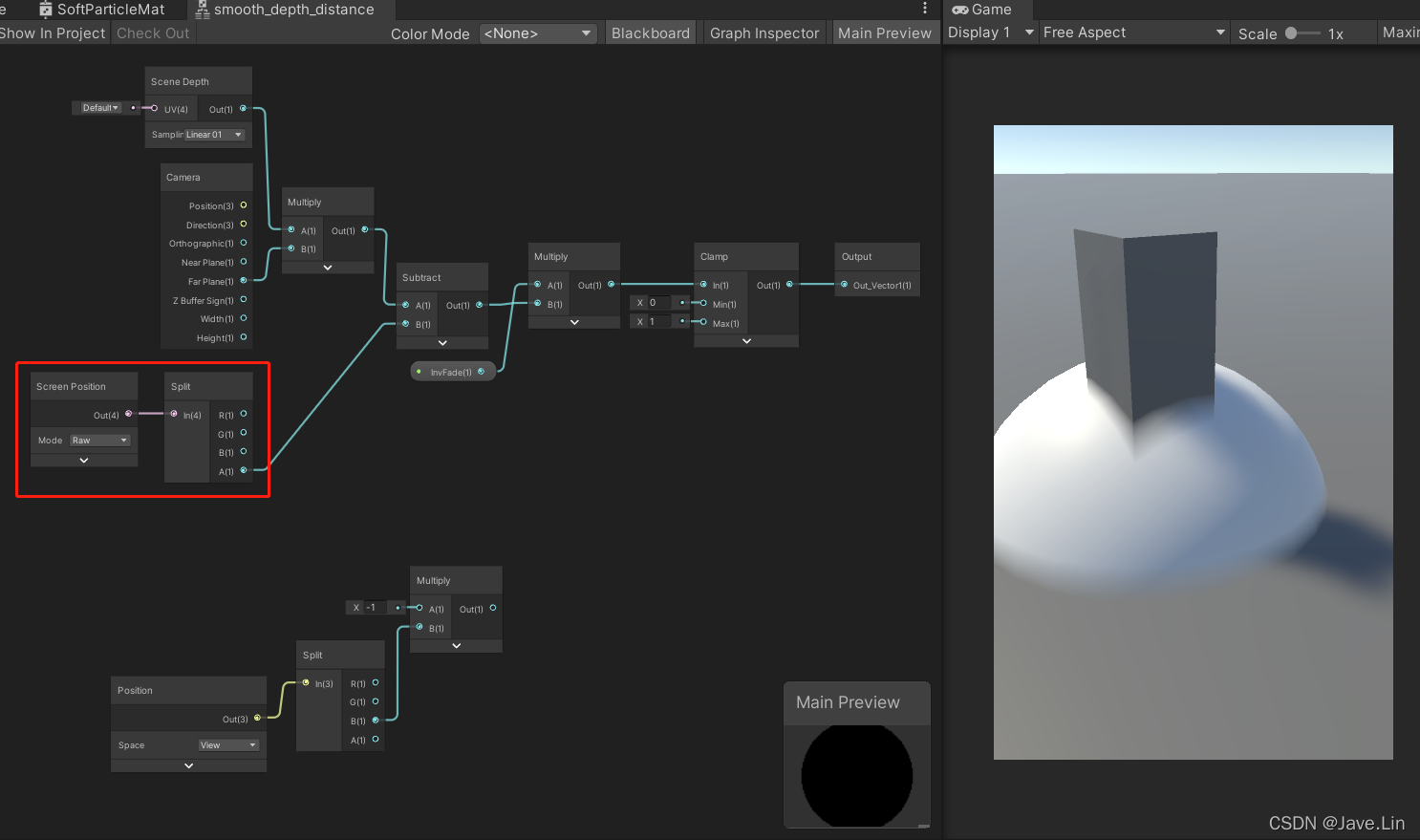The height and width of the screenshot is (840, 1420).
Task: Toggle the Blackboard panel
Action: pyautogui.click(x=651, y=32)
